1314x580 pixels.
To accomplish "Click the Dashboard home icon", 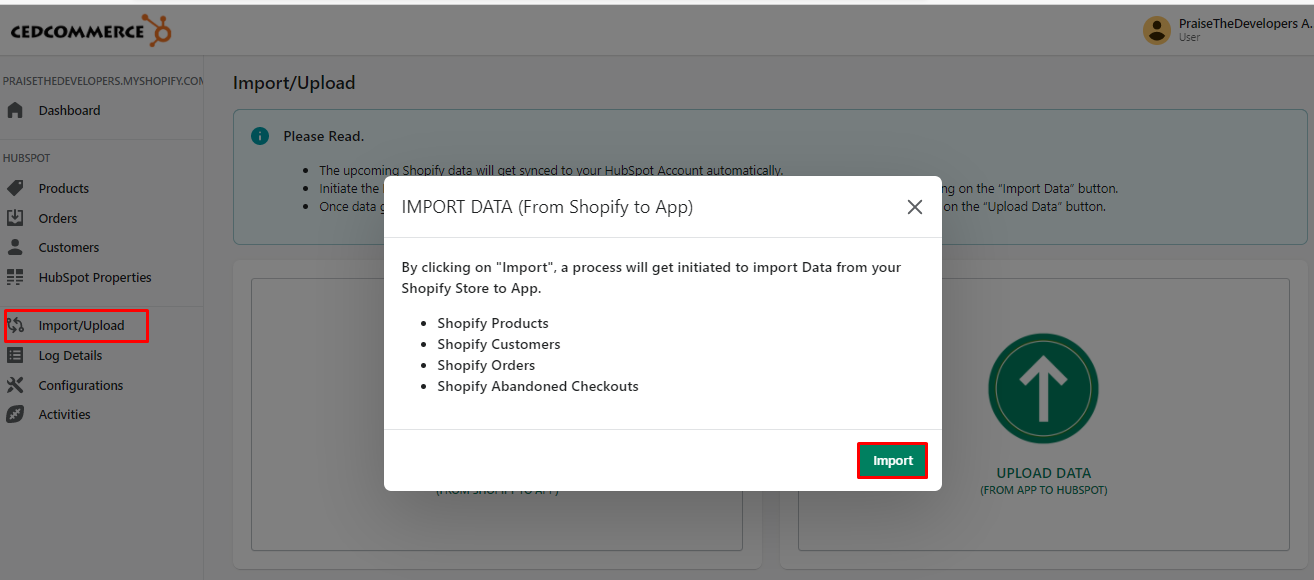I will tap(15, 111).
